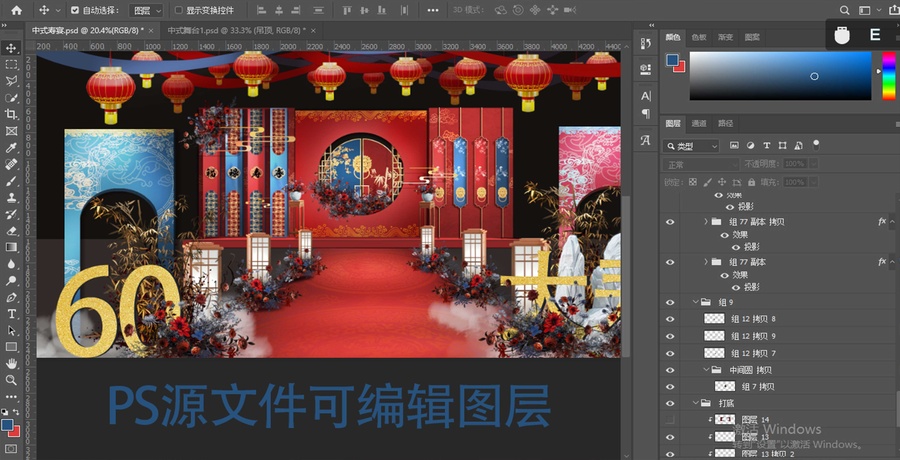Open the 正常 blend mode dropdown

click(700, 164)
